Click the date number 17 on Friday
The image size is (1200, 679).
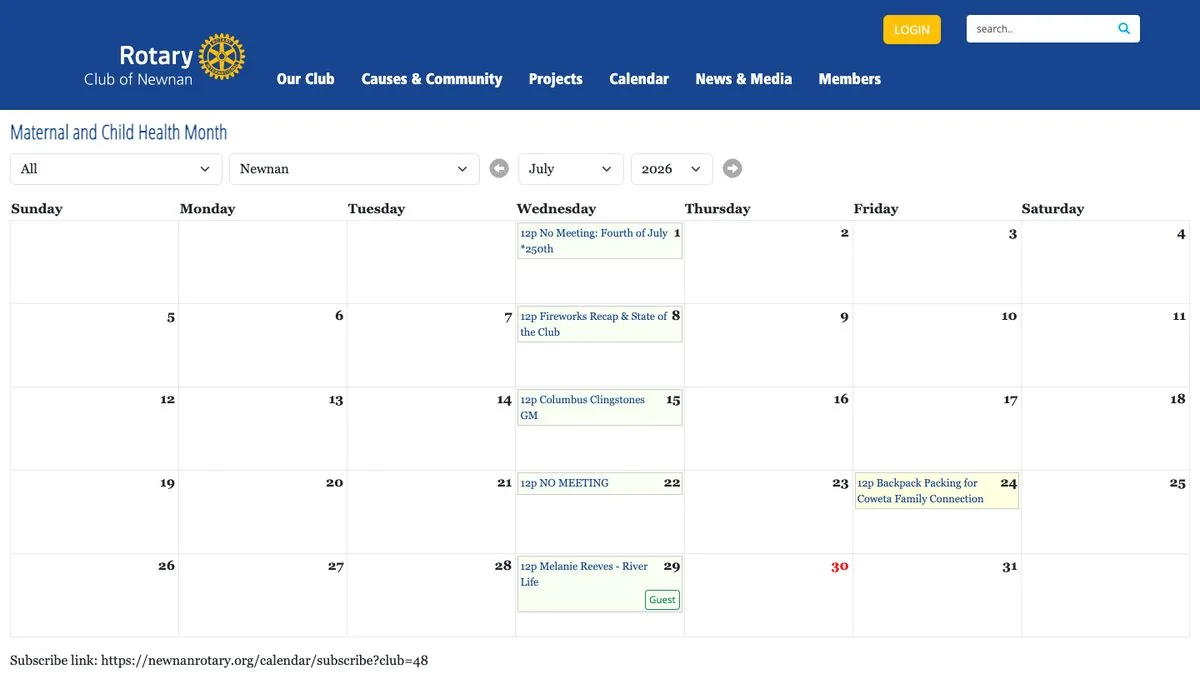click(1010, 399)
